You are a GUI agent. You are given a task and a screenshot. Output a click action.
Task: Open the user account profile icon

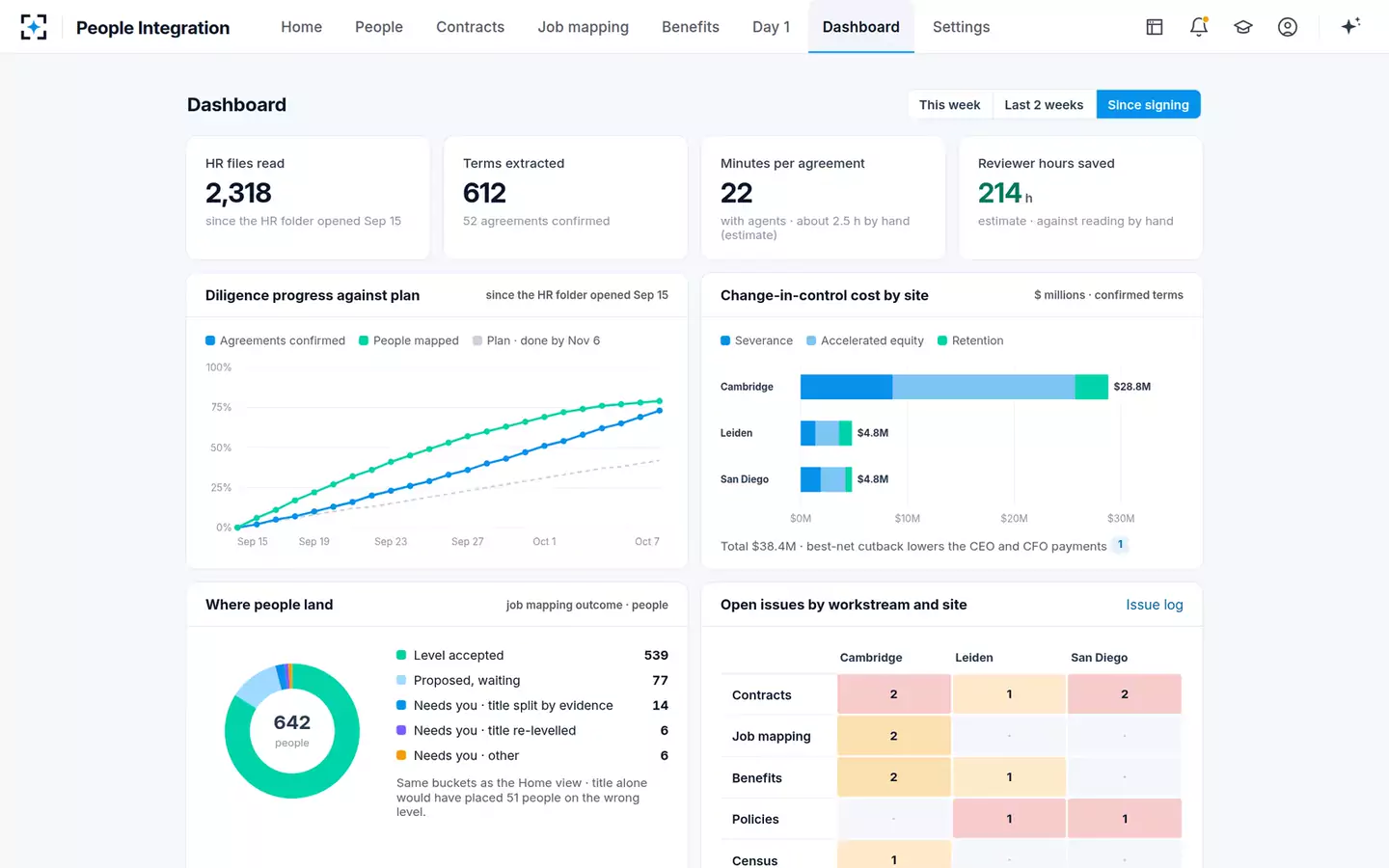[x=1288, y=27]
